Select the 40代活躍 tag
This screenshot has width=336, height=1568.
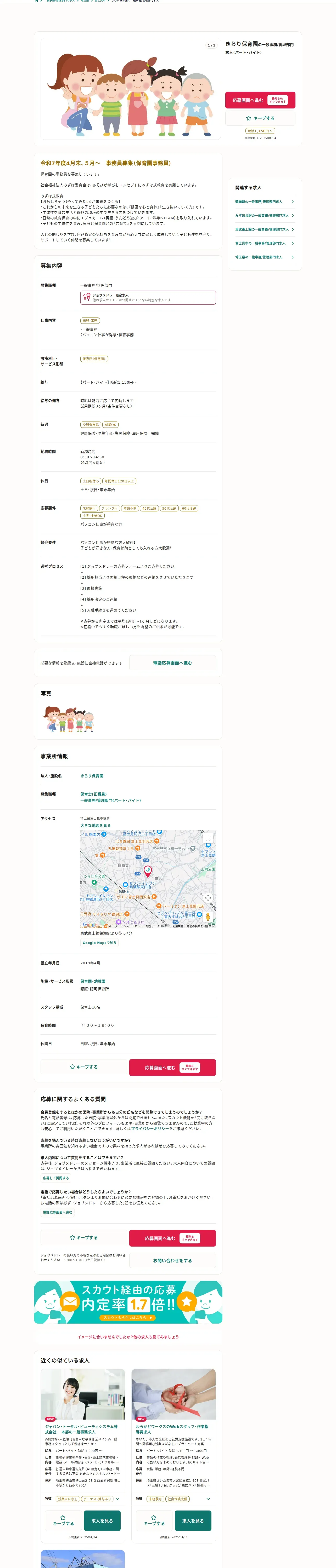click(x=149, y=508)
